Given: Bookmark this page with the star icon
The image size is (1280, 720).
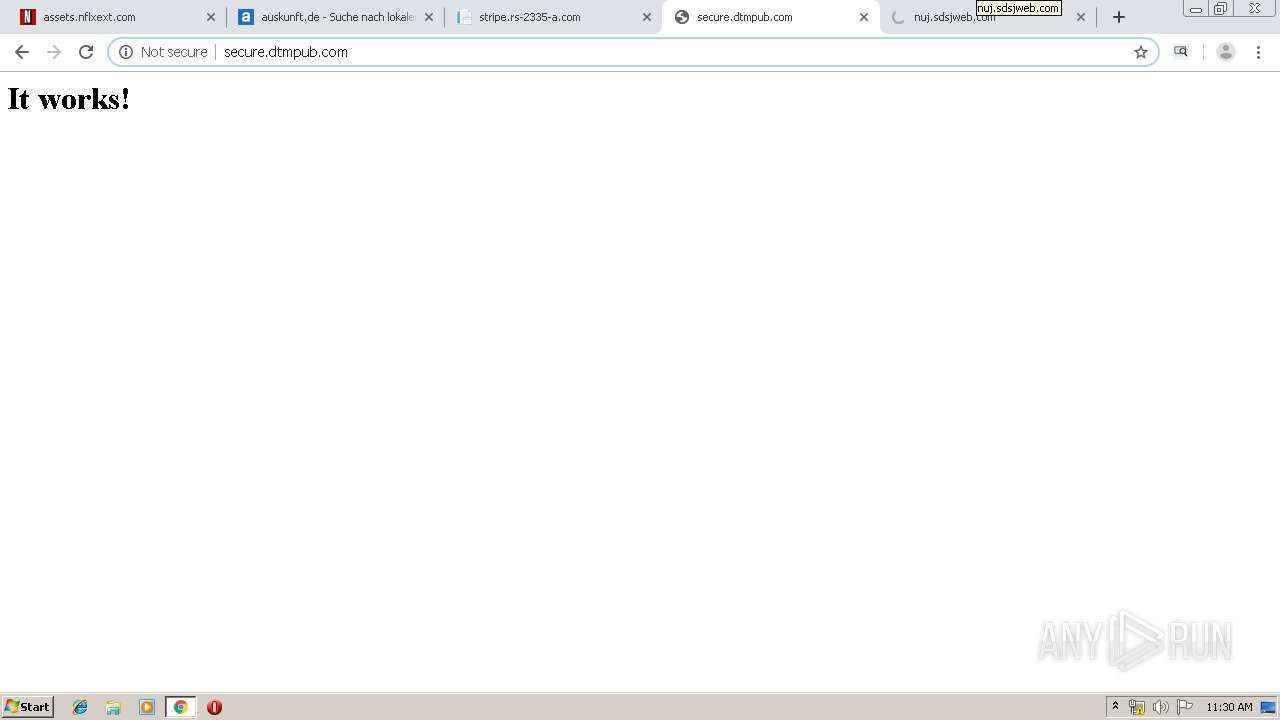Looking at the screenshot, I should 1141,52.
